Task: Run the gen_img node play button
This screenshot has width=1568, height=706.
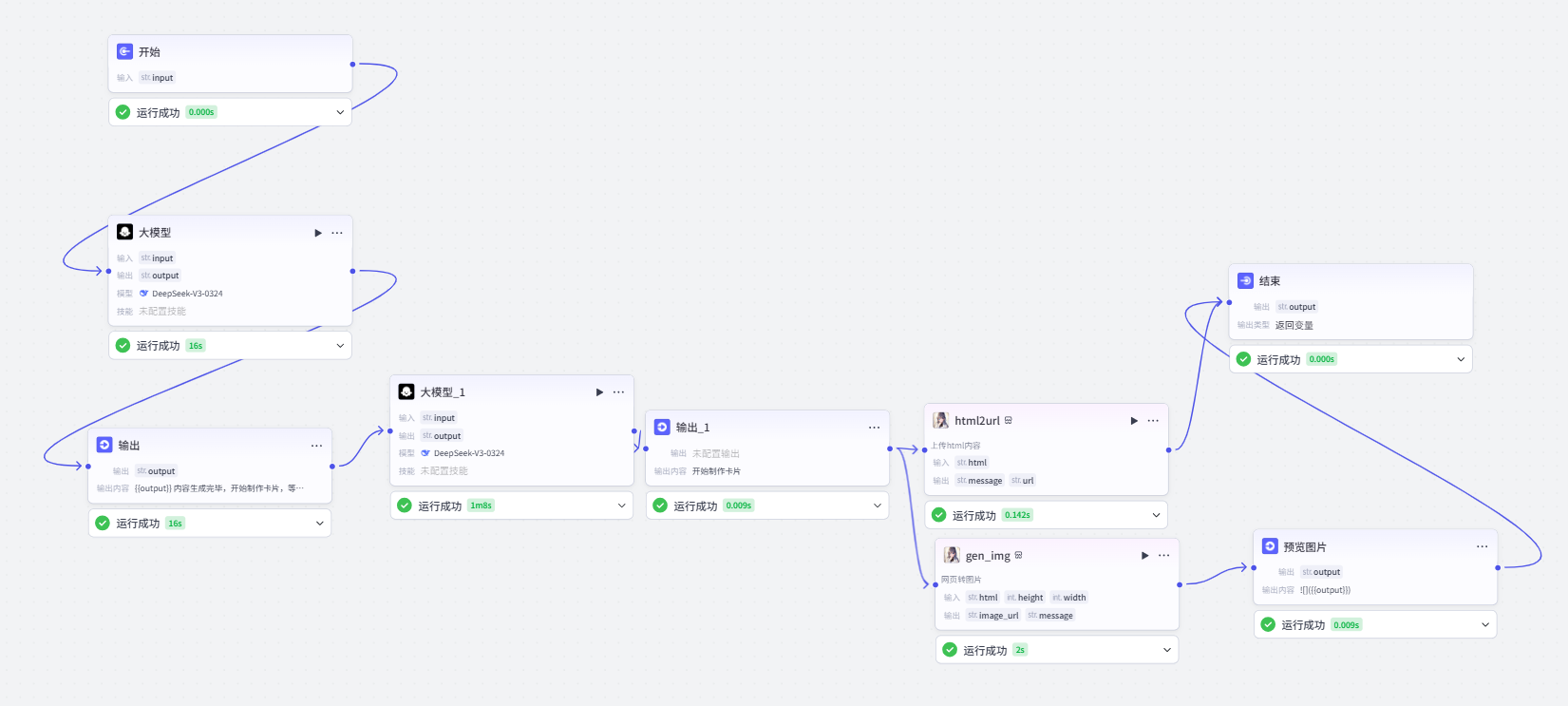Action: click(x=1144, y=556)
